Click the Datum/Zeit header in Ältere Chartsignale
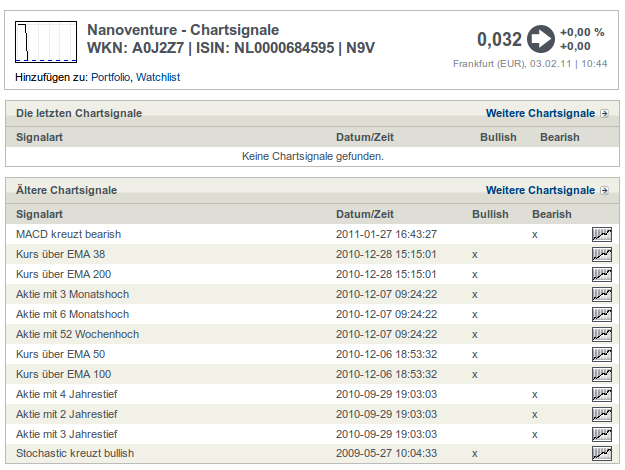The image size is (625, 470). tap(365, 214)
